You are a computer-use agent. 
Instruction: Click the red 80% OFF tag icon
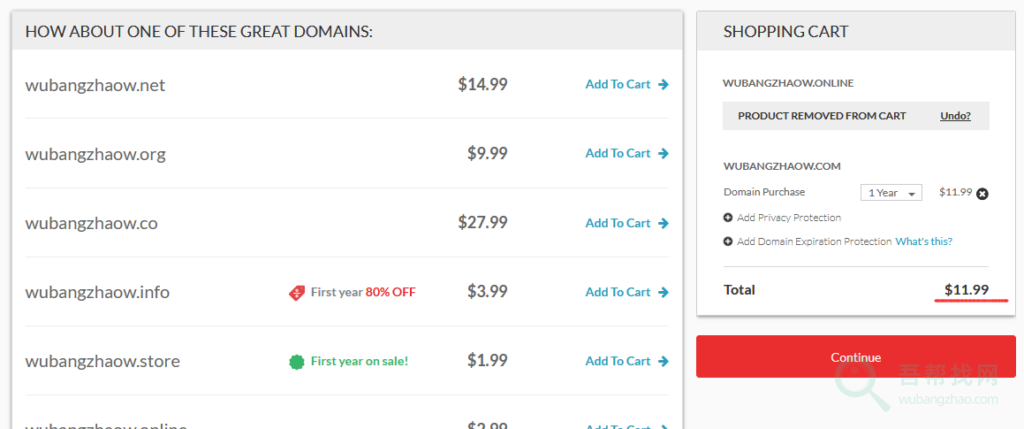click(x=297, y=293)
